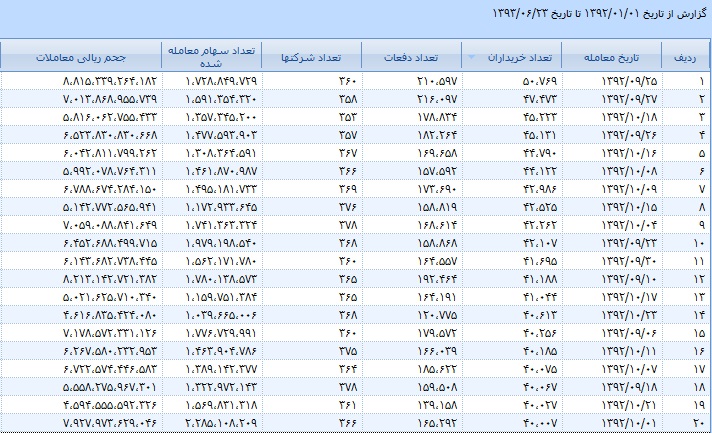This screenshot has height=433, width=712.
Task: Click the date cell ۱۳۹۲/۱۰/۰۹
Action: click(629, 189)
